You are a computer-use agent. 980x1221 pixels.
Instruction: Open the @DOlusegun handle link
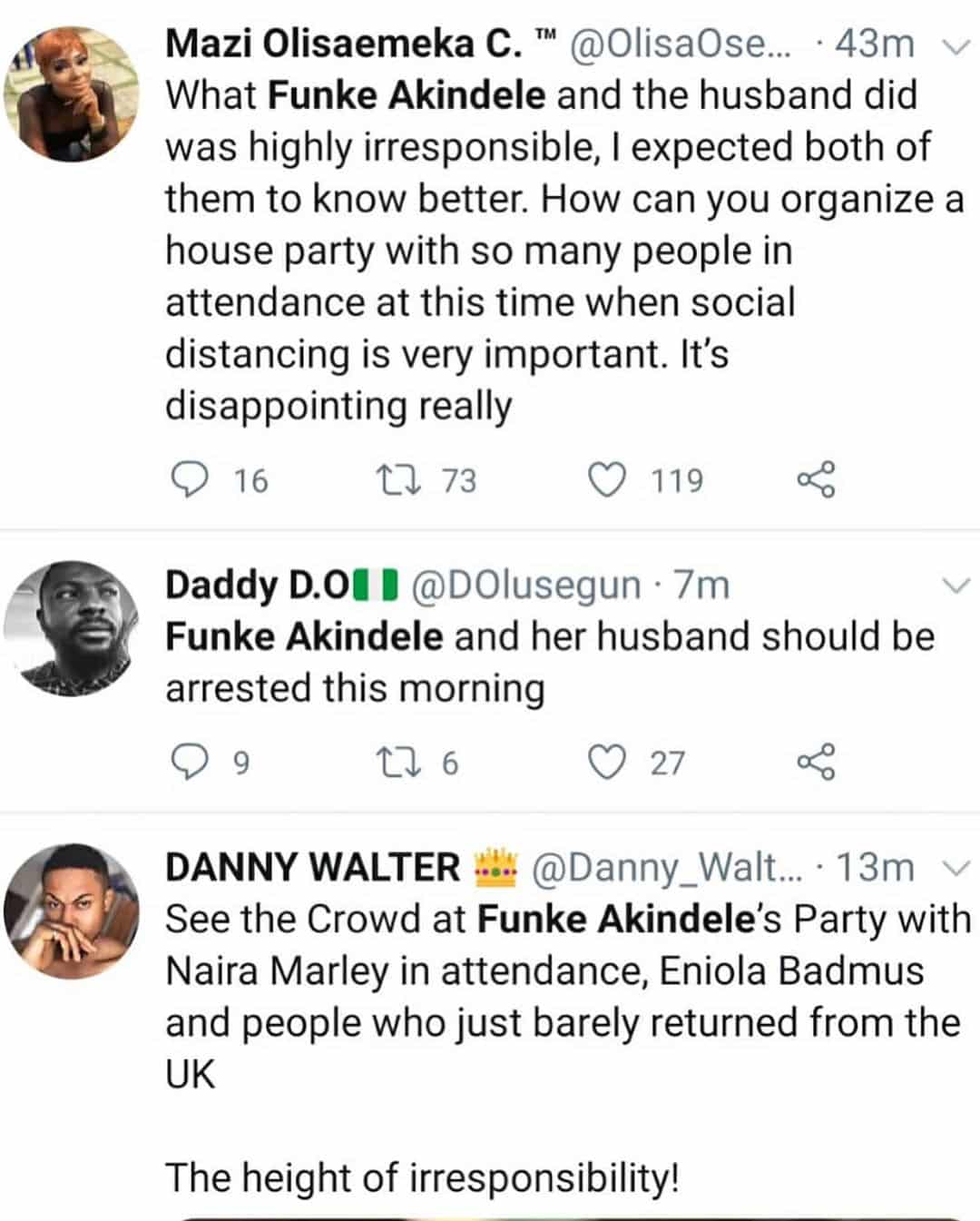pyautogui.click(x=526, y=586)
